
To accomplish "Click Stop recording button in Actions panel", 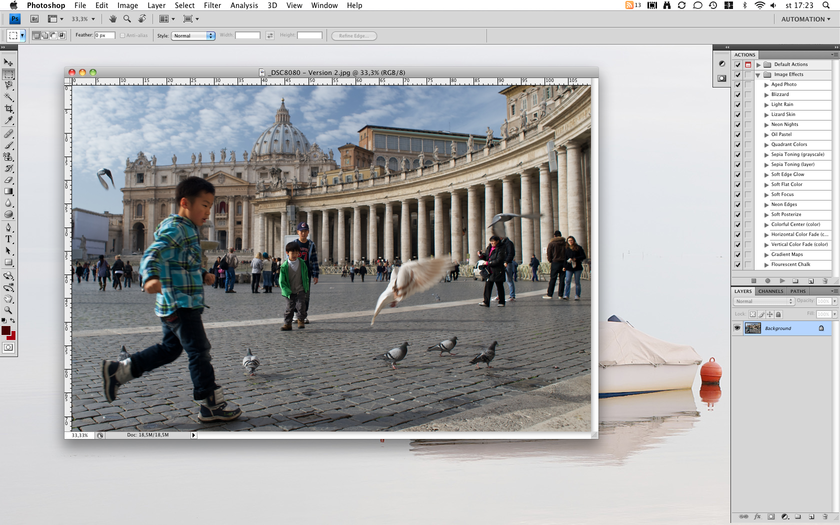I will [754, 281].
